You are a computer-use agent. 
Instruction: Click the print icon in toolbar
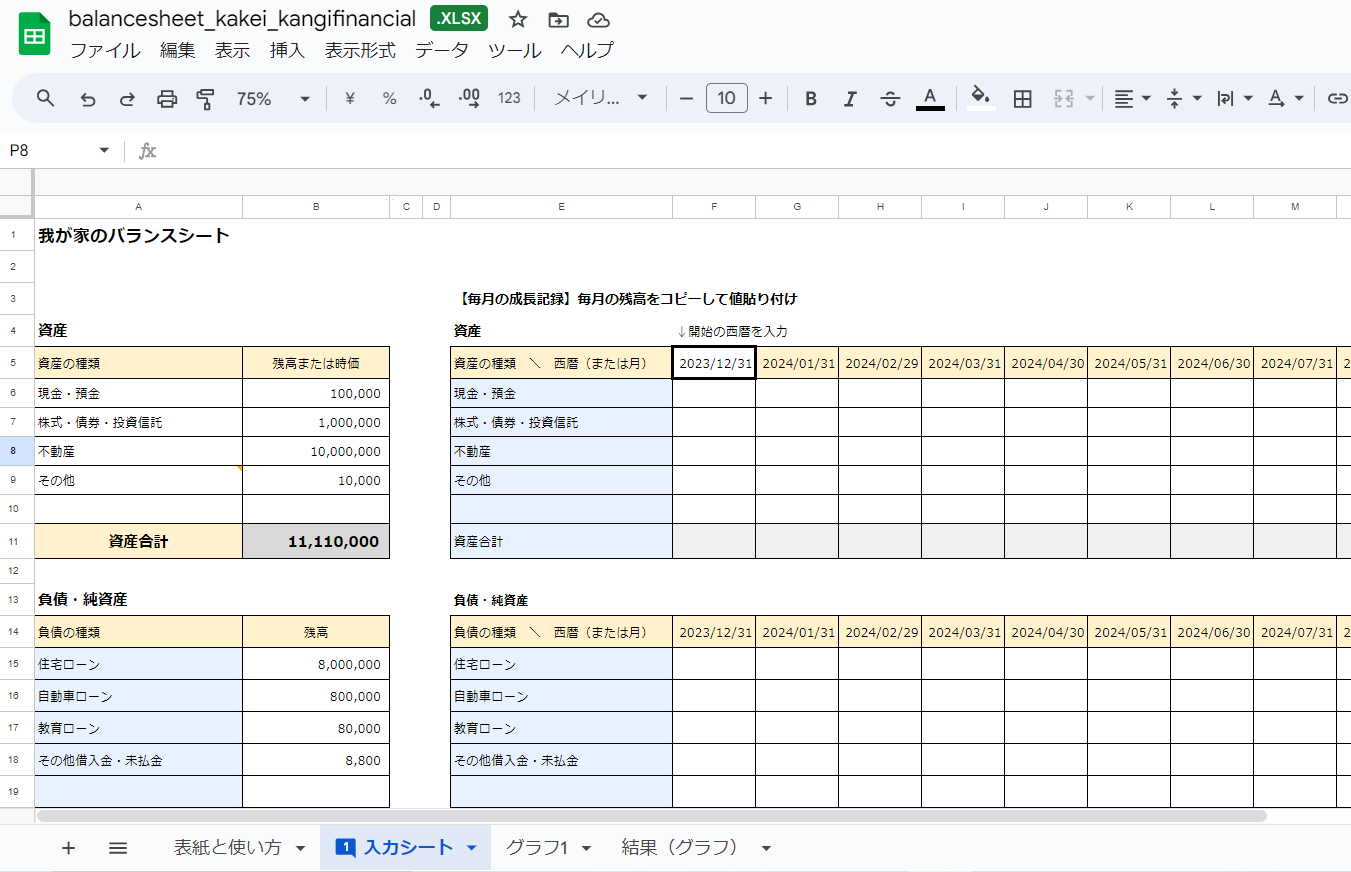[x=167, y=98]
